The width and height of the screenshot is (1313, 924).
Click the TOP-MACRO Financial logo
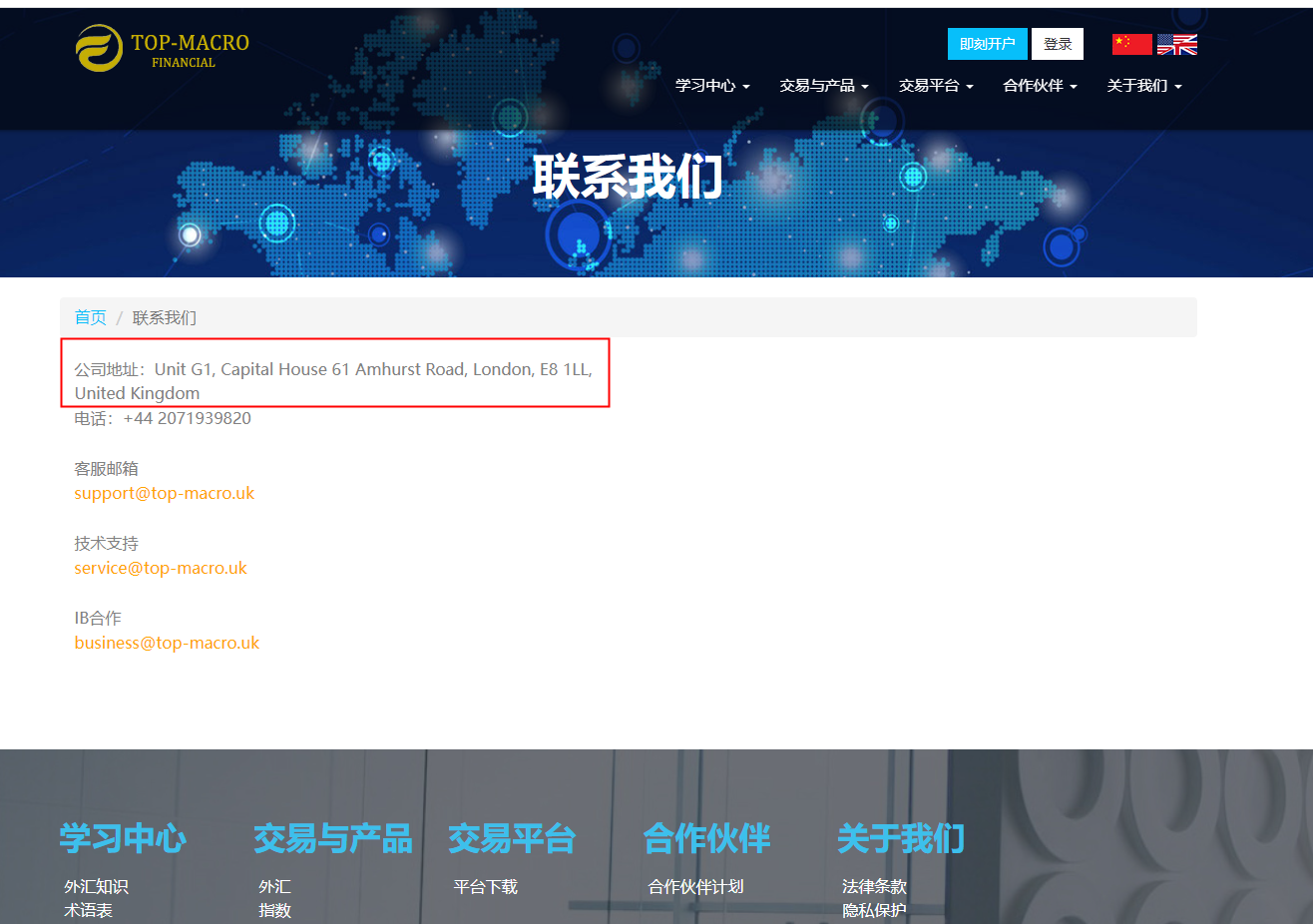pyautogui.click(x=163, y=48)
